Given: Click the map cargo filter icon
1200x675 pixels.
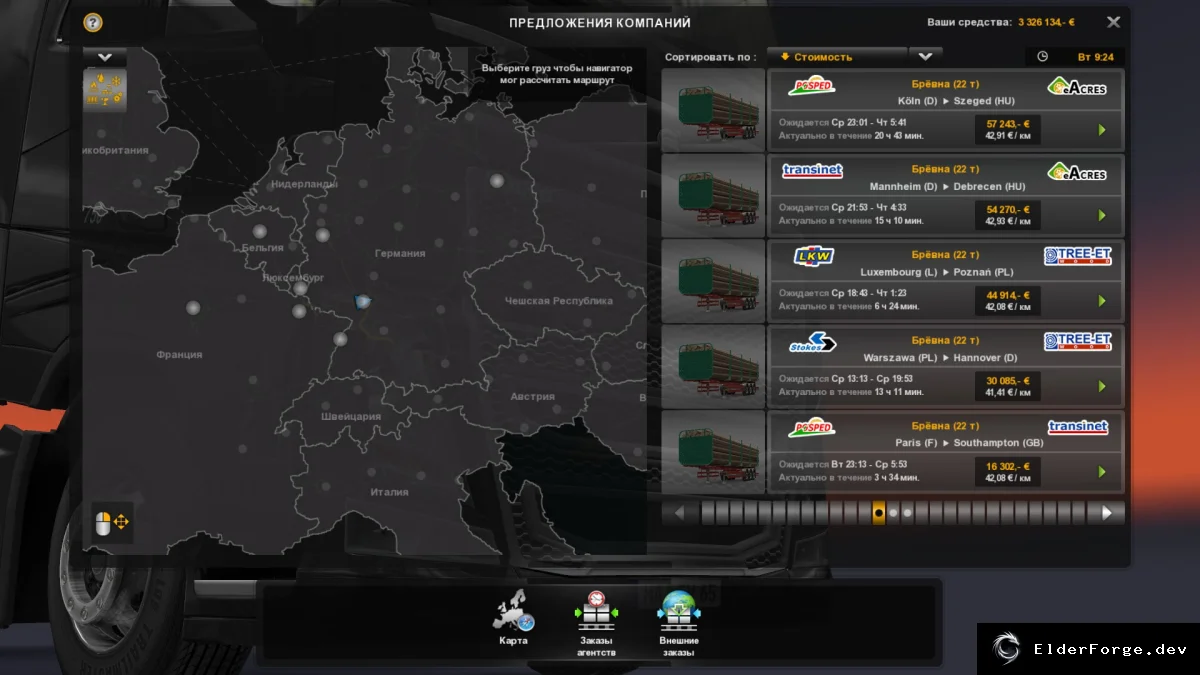Looking at the screenshot, I should 105,90.
